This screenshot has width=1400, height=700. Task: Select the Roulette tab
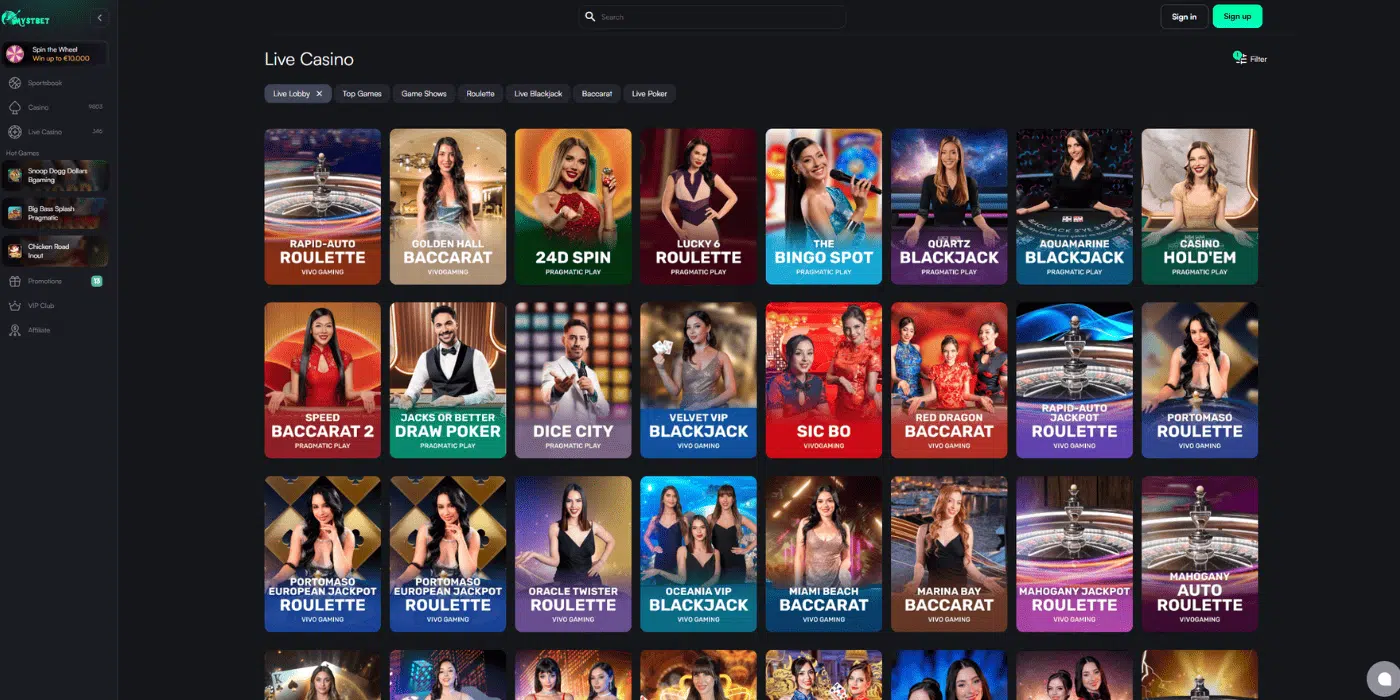click(480, 94)
